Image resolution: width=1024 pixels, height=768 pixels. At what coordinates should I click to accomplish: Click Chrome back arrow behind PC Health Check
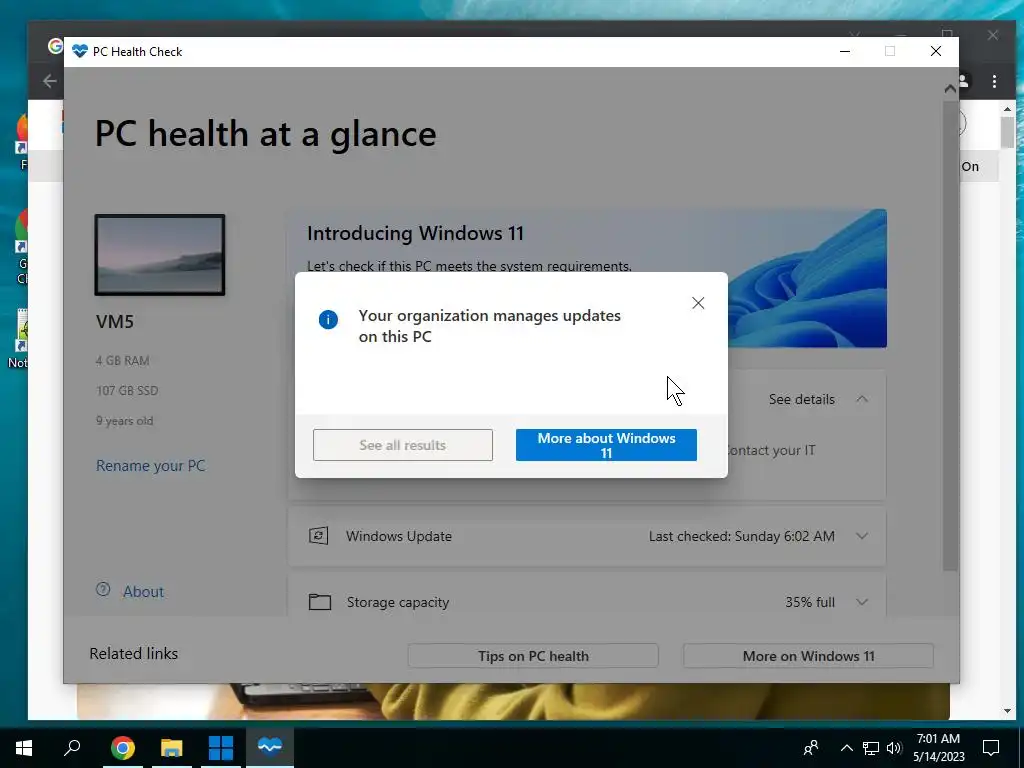[50, 81]
